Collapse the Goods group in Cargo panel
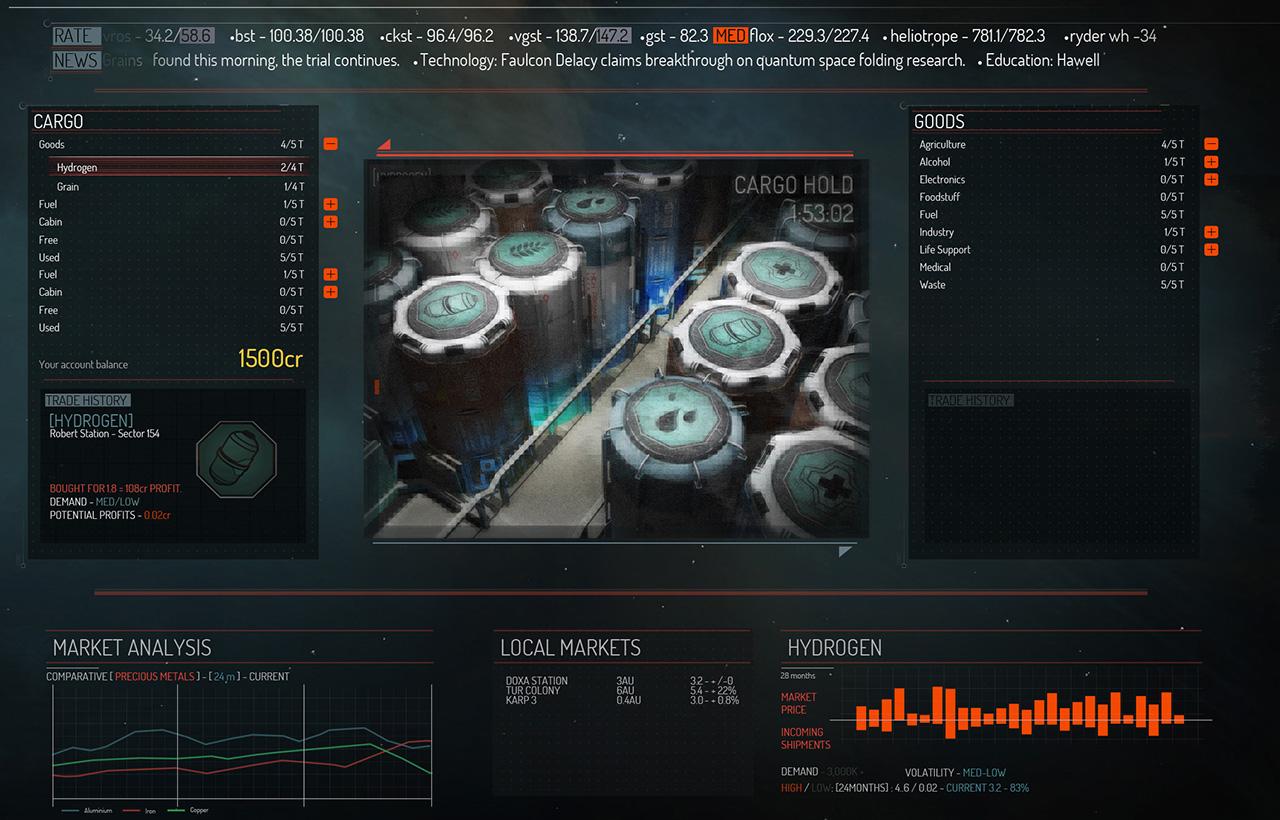 [330, 144]
